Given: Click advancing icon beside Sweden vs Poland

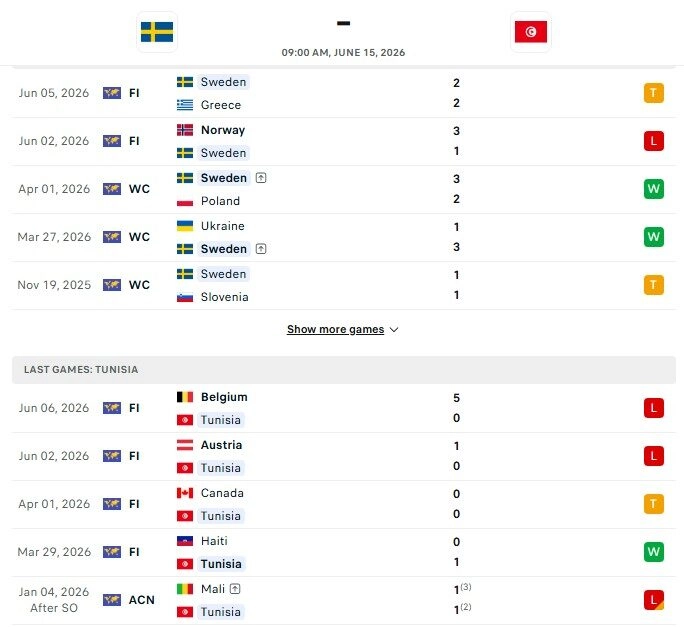Looking at the screenshot, I should (x=261, y=178).
